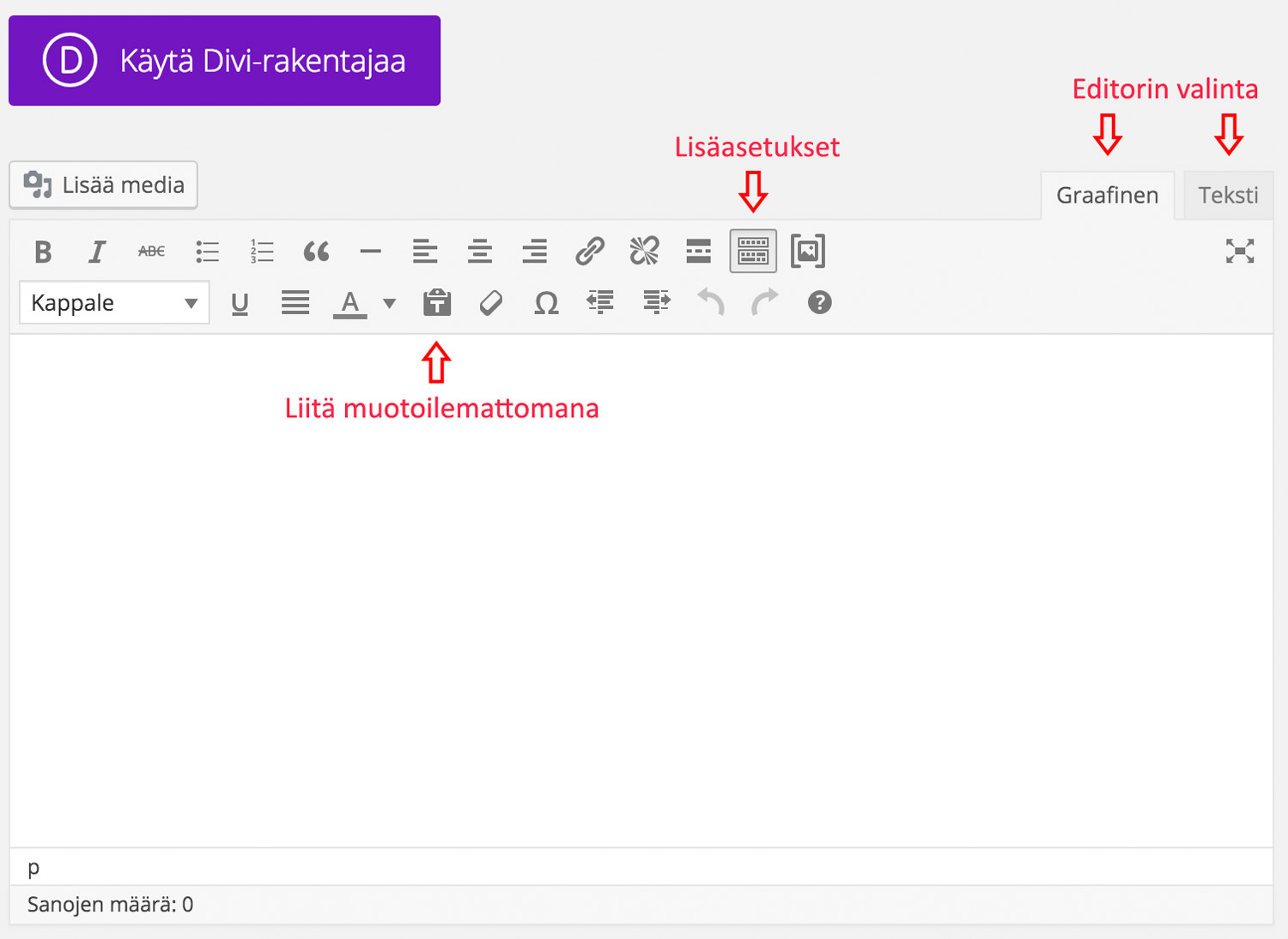
Task: Apply blockquote formatting
Action: 316,251
